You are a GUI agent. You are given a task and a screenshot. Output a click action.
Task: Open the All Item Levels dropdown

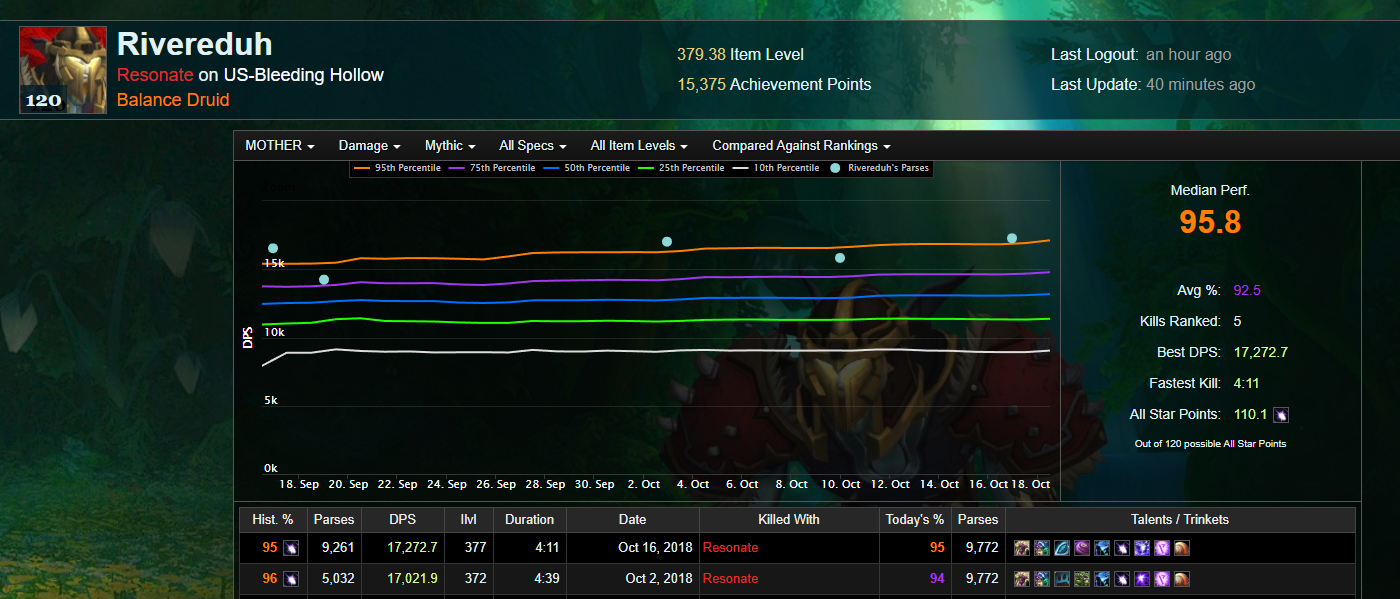[x=640, y=146]
